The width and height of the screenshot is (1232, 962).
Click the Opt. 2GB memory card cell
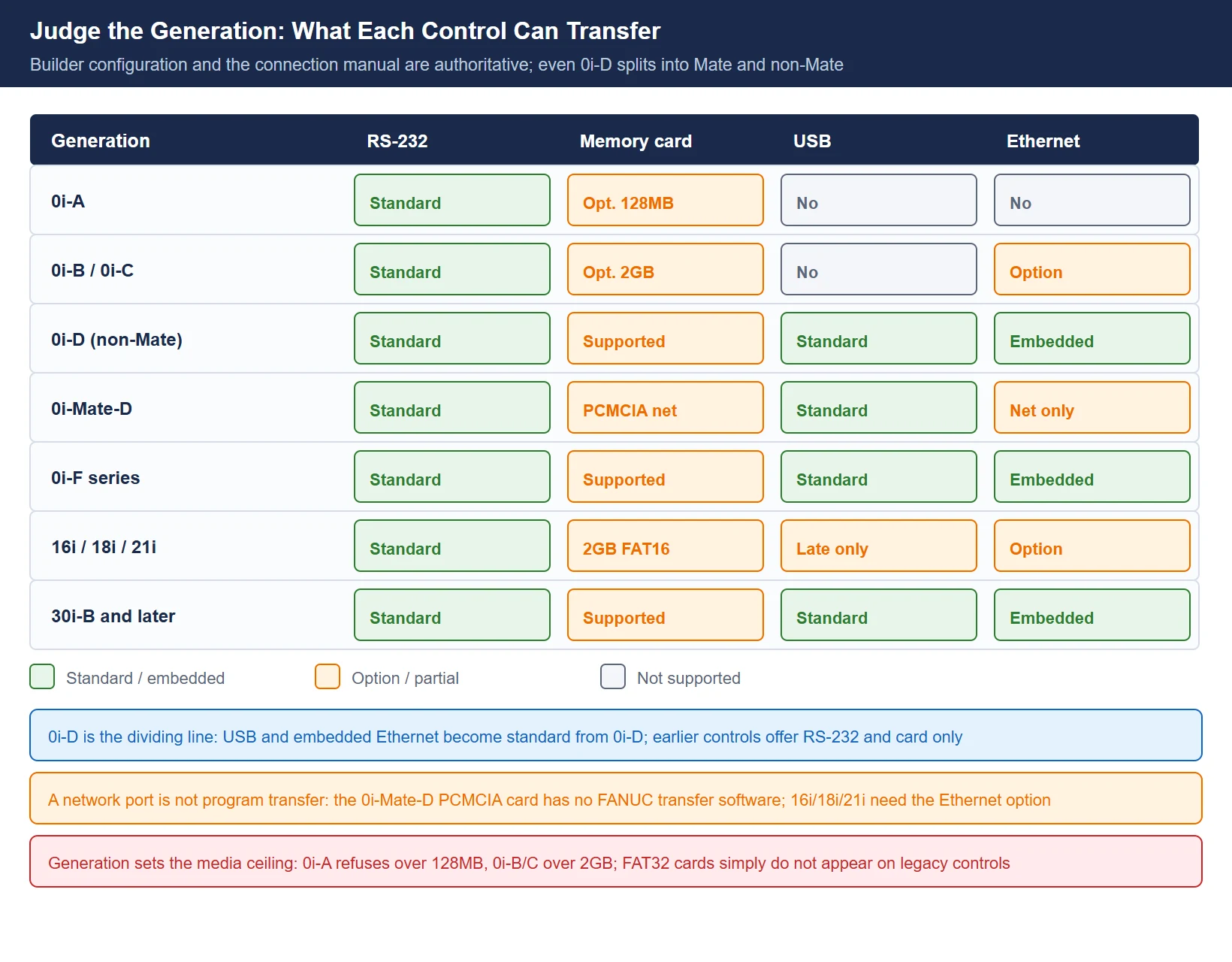666,269
